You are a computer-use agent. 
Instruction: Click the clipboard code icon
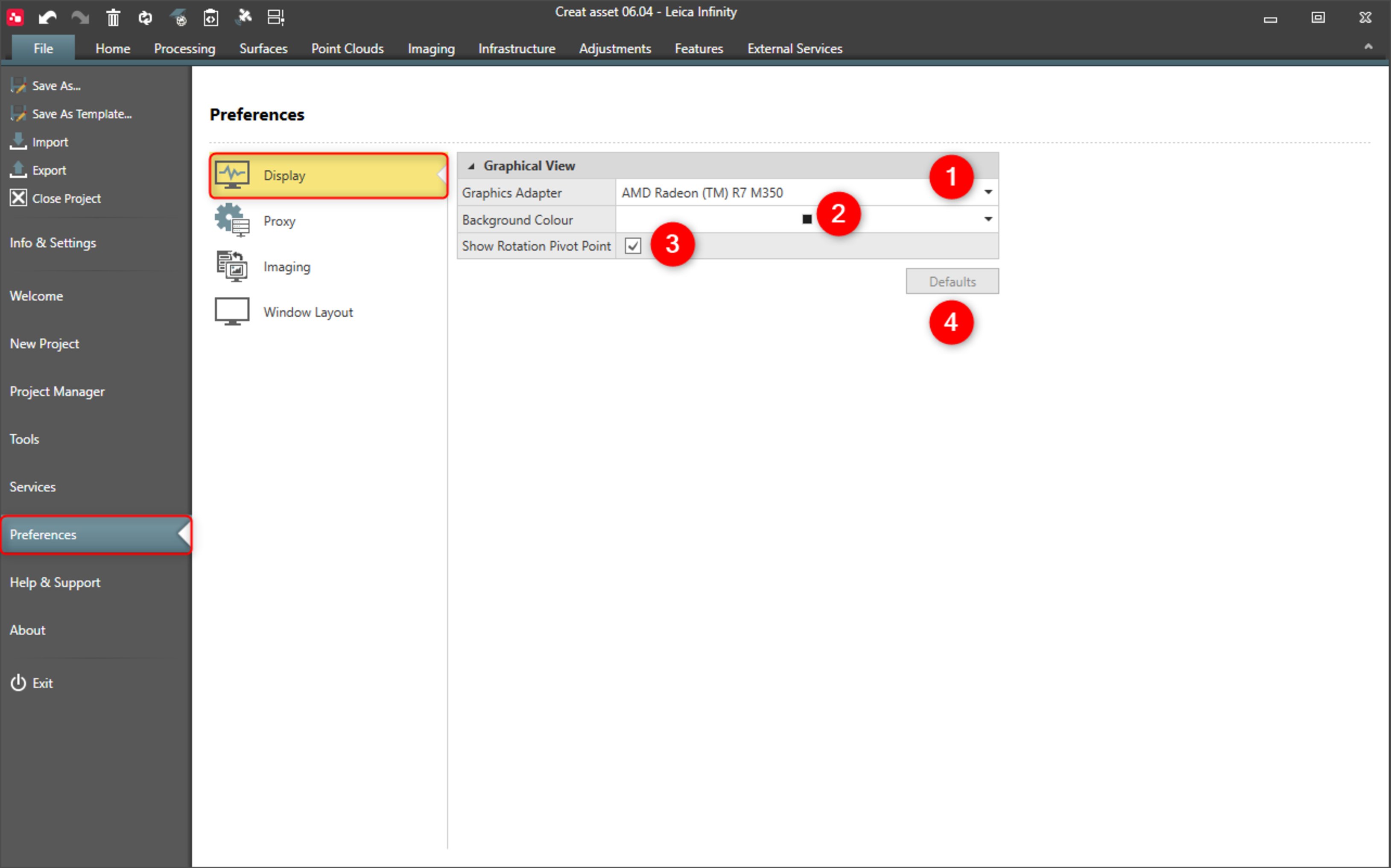(210, 18)
